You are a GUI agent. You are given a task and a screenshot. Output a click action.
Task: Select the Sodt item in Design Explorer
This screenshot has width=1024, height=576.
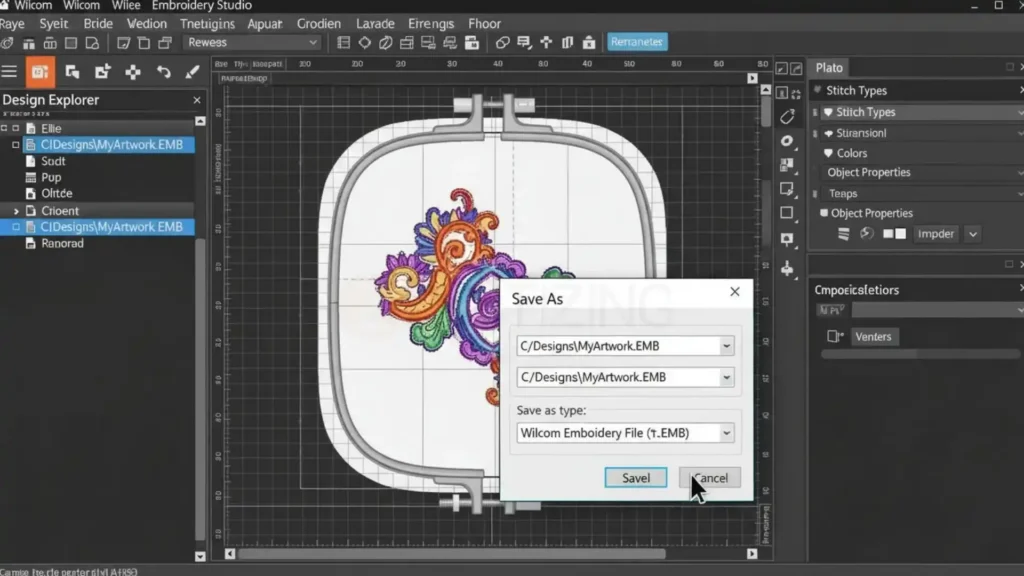click(53, 161)
